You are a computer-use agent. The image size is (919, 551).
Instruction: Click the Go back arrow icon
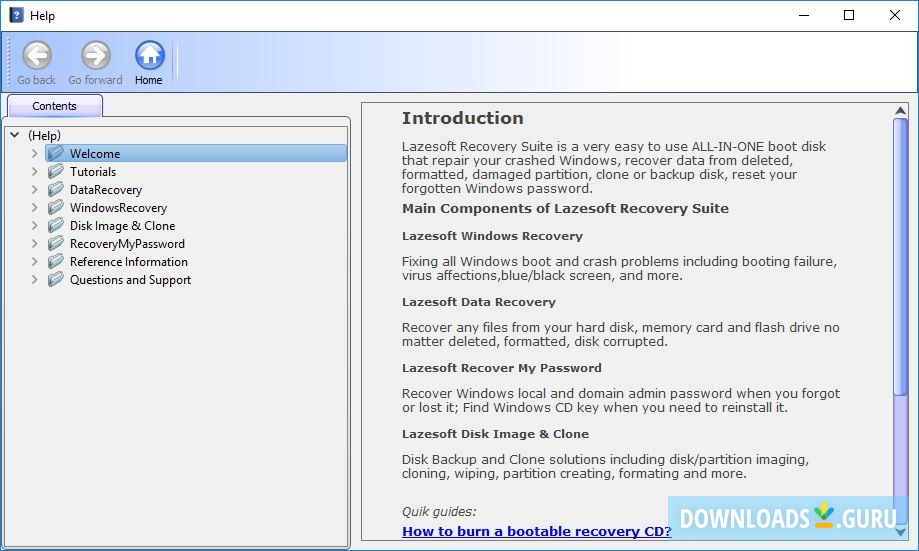coord(37,56)
